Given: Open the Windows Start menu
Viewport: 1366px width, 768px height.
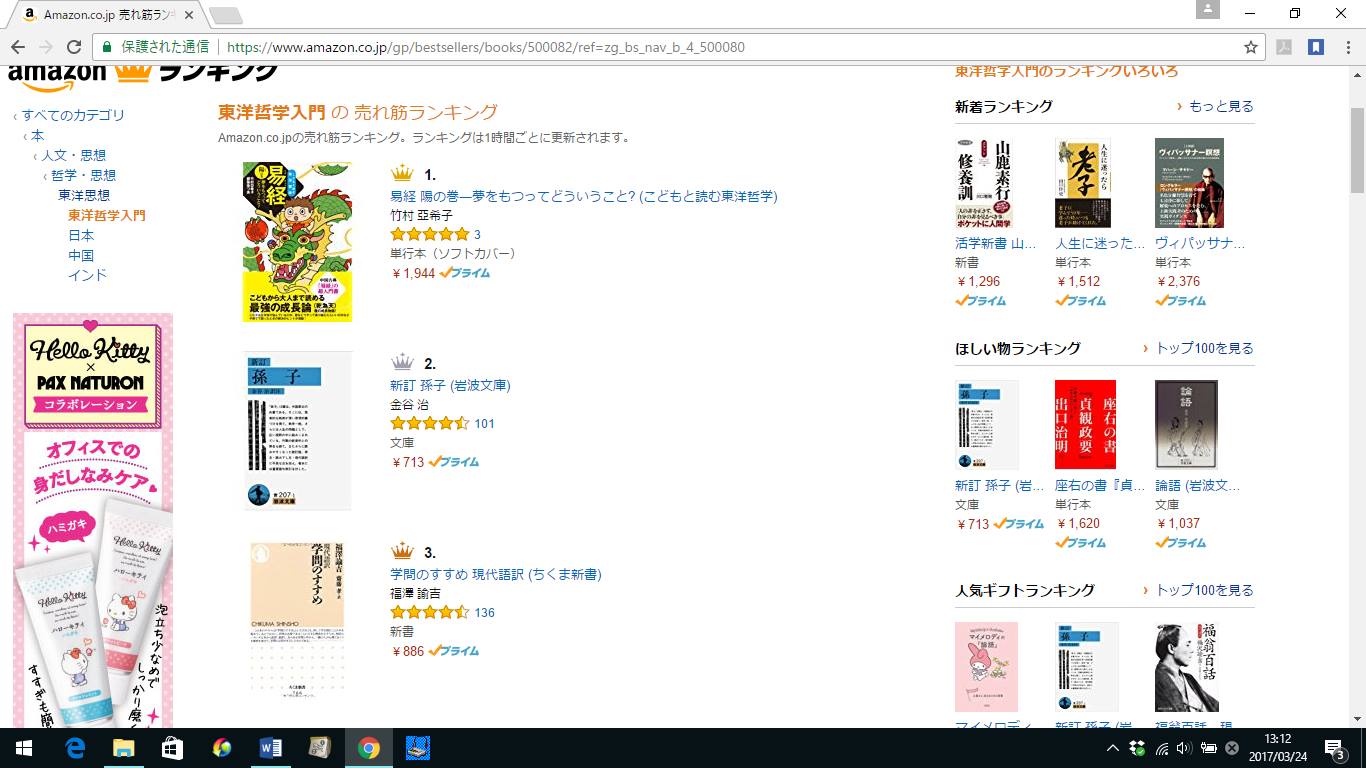Looking at the screenshot, I should 24,748.
